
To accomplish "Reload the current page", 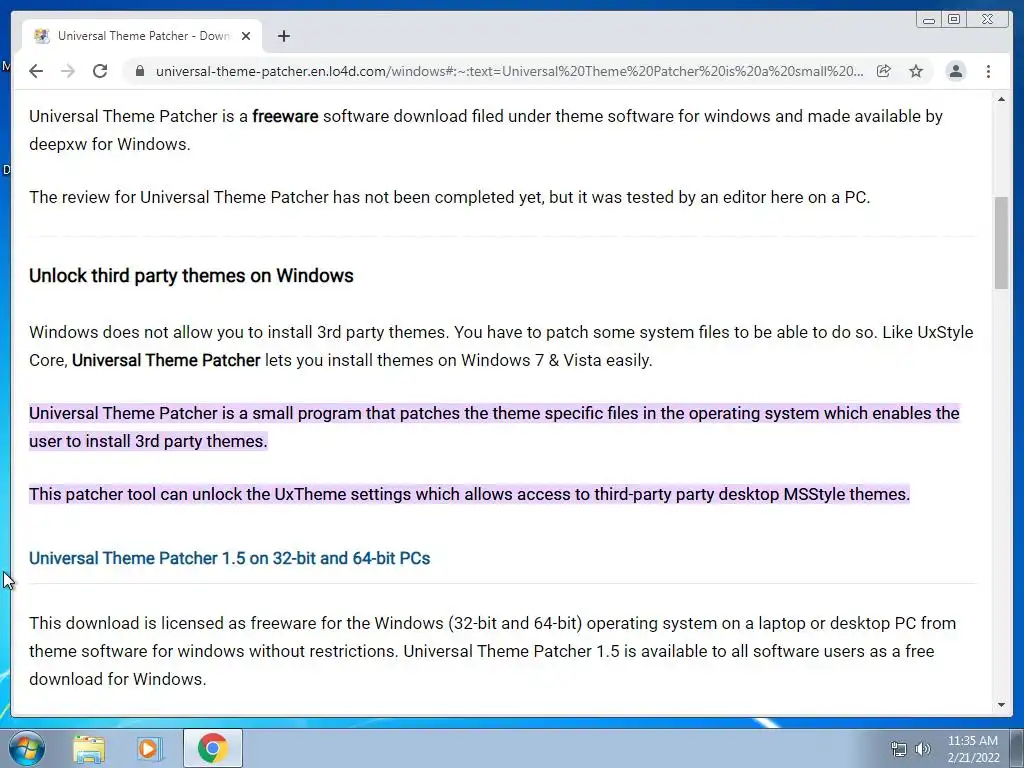I will point(100,71).
